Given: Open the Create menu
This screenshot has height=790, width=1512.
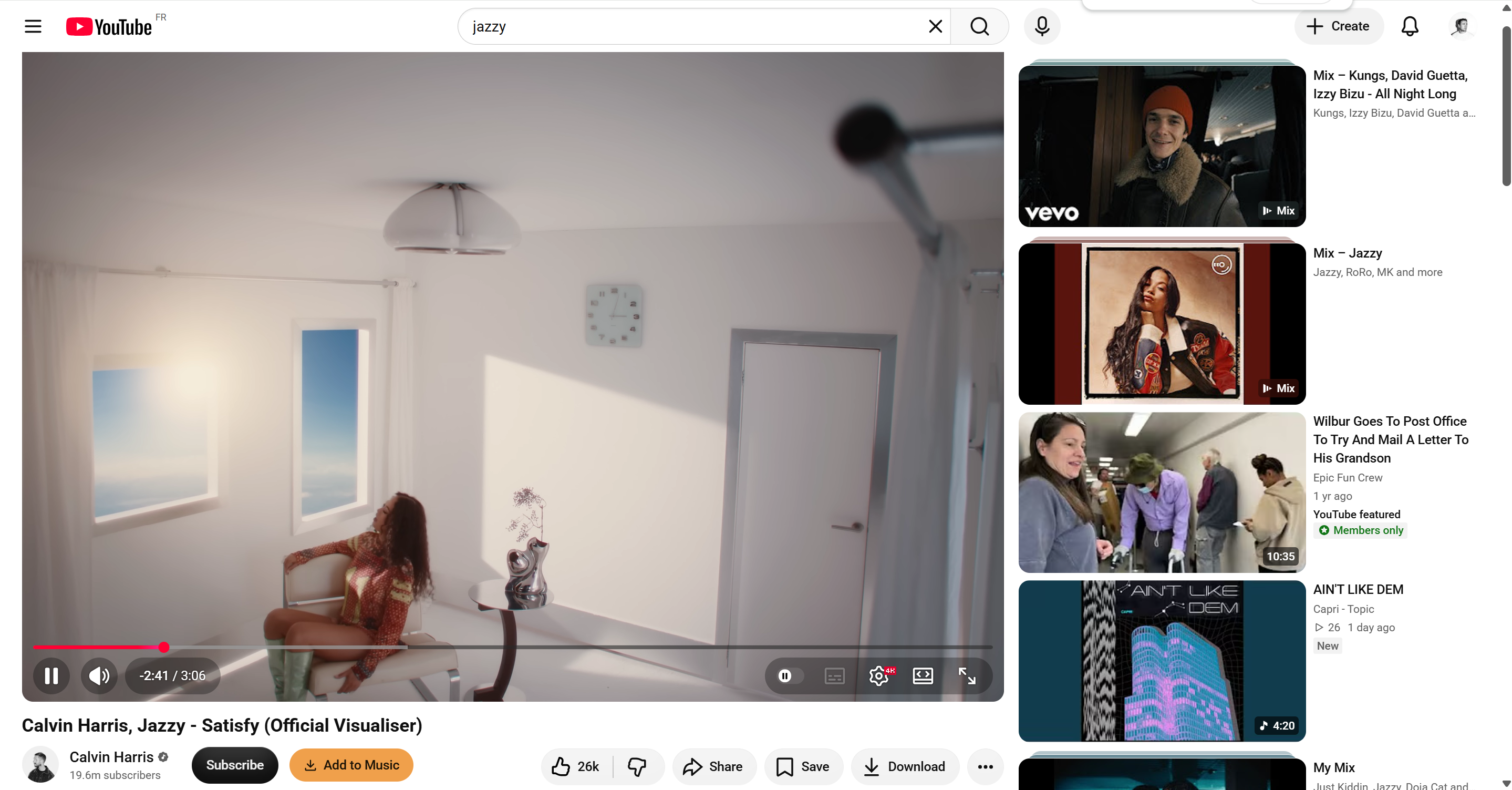Looking at the screenshot, I should point(1338,26).
